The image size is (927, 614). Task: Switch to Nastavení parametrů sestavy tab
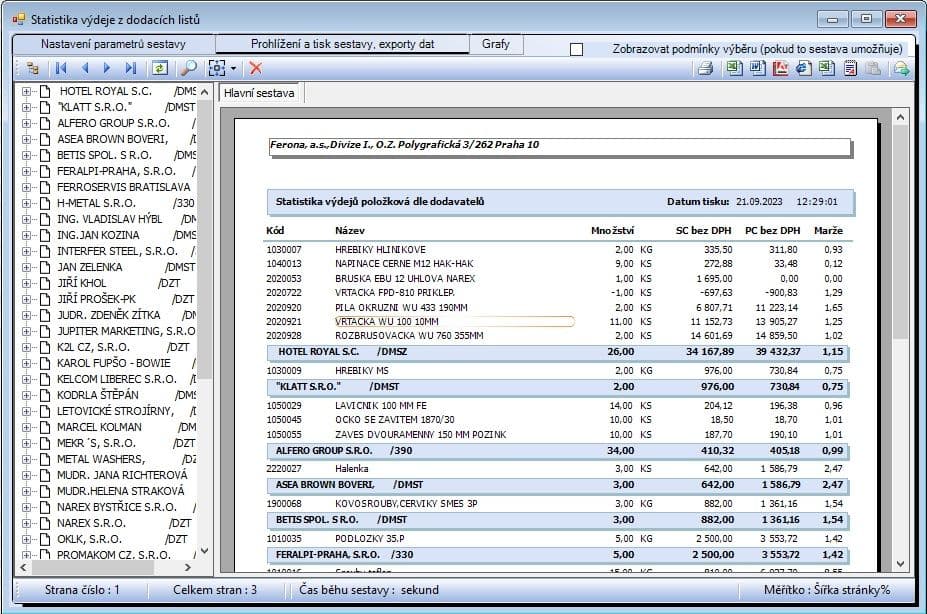[114, 44]
